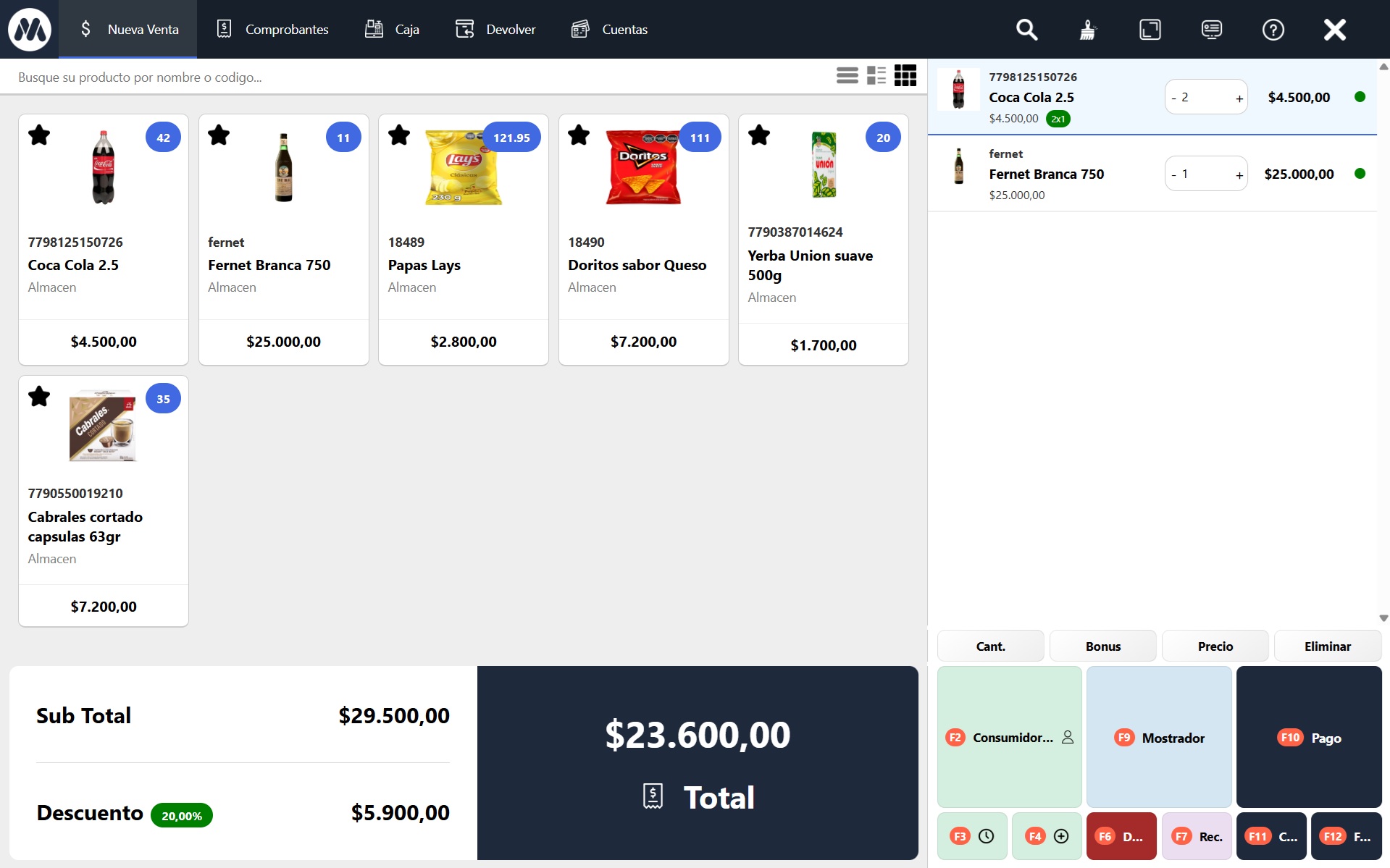1390x868 pixels.
Task: Open the Caja tab
Action: pyautogui.click(x=393, y=30)
